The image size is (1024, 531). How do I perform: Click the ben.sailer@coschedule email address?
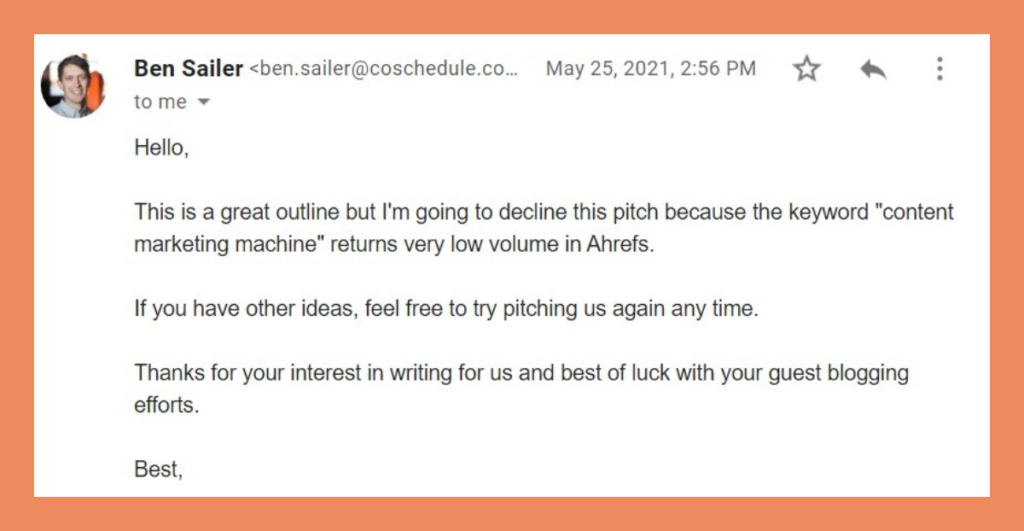(x=386, y=69)
